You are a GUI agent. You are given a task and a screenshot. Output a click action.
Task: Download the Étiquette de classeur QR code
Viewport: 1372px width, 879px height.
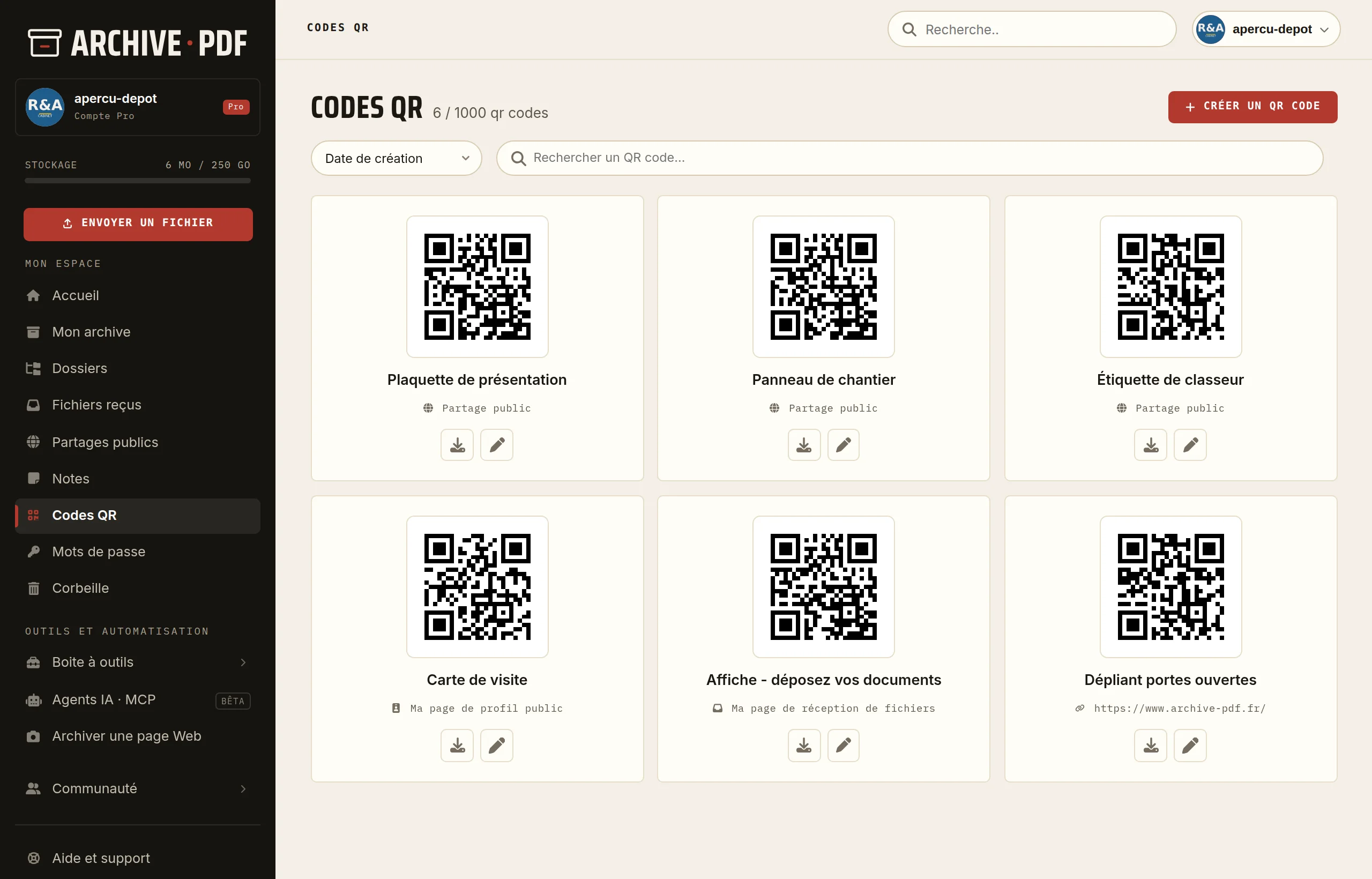1151,445
